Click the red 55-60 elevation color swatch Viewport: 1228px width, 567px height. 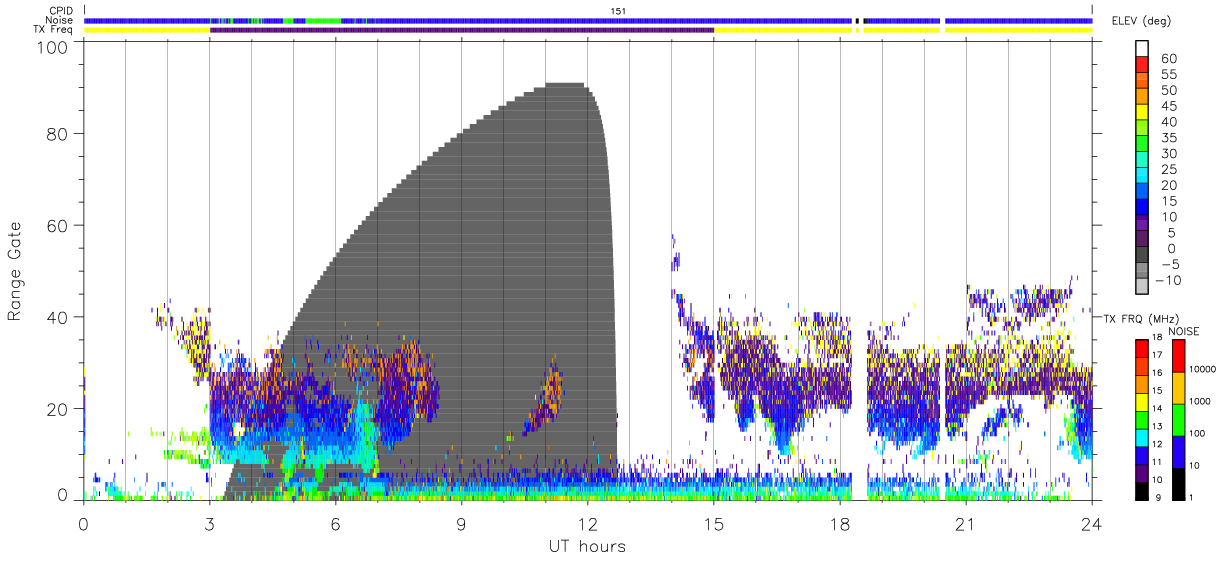pyautogui.click(x=1143, y=66)
